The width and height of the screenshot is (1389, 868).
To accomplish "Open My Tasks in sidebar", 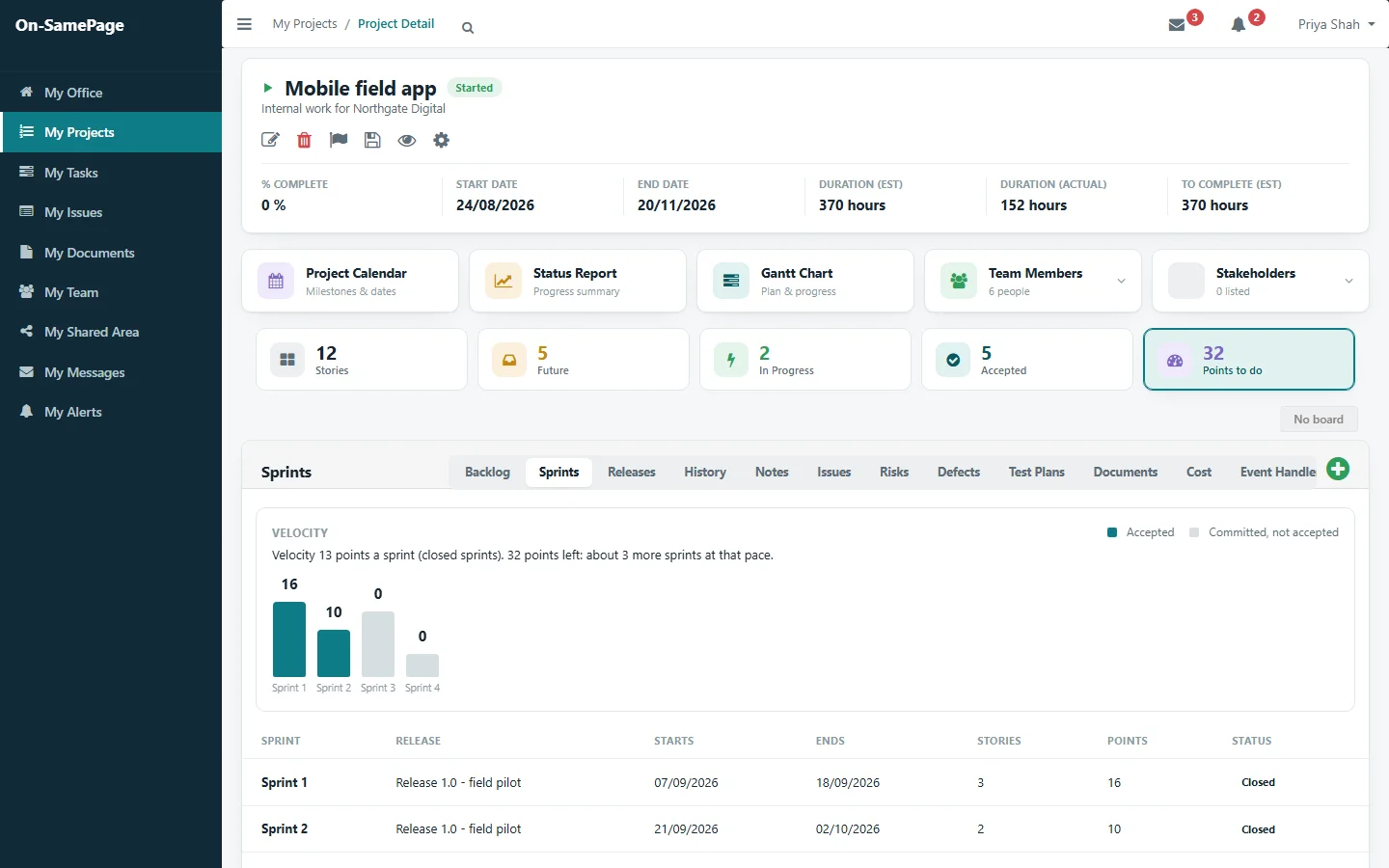I will pyautogui.click(x=111, y=173).
